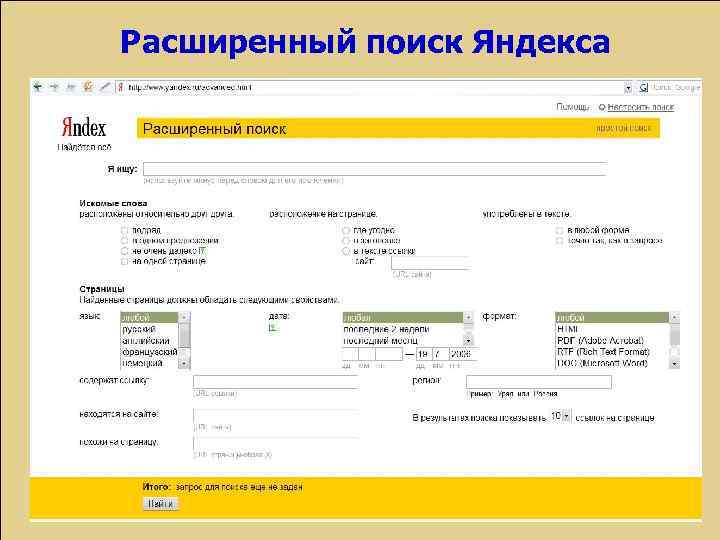Switch to 'простой поиск' link
Image resolution: width=720 pixels, height=540 pixels.
(624, 128)
